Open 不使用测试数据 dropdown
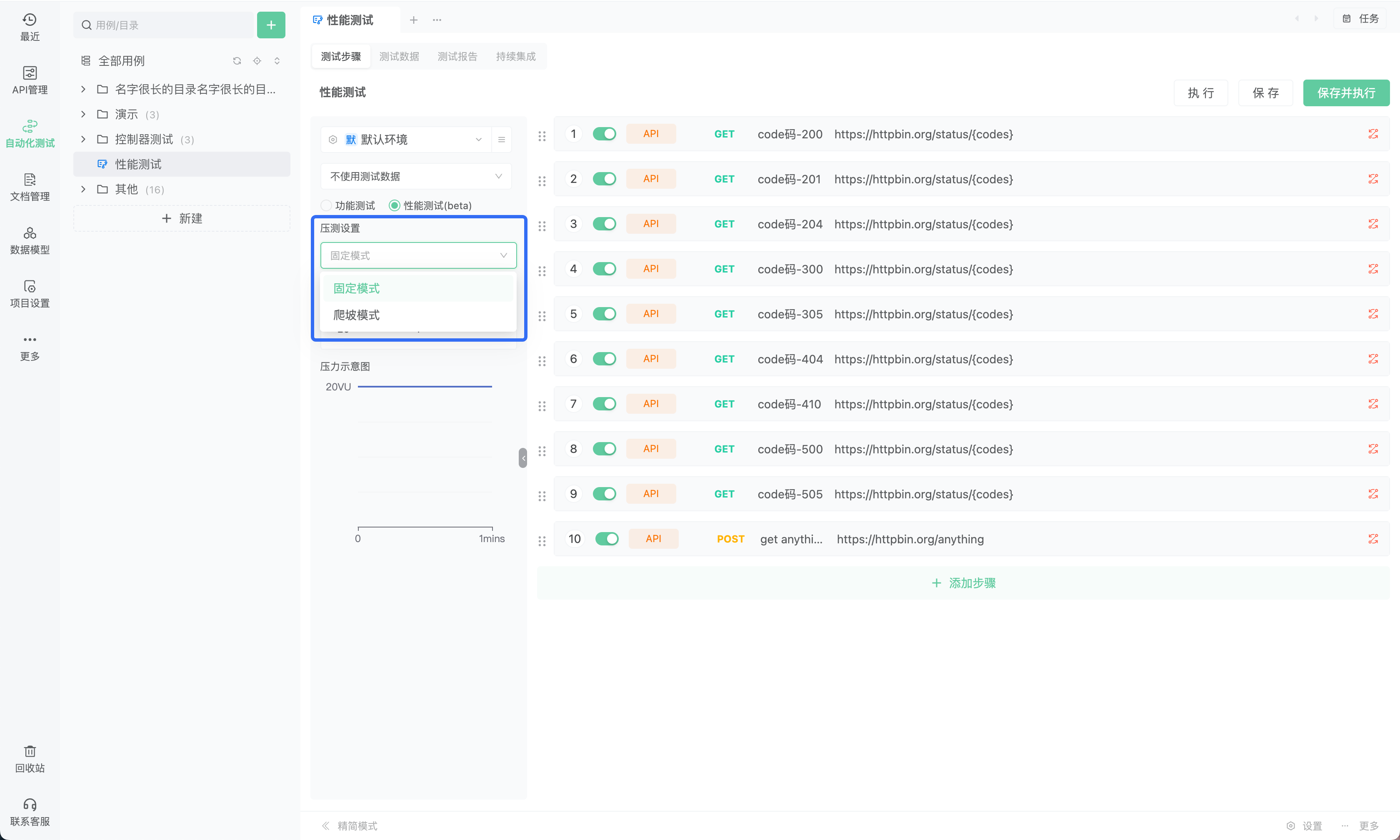This screenshot has width=1400, height=840. pos(416,176)
